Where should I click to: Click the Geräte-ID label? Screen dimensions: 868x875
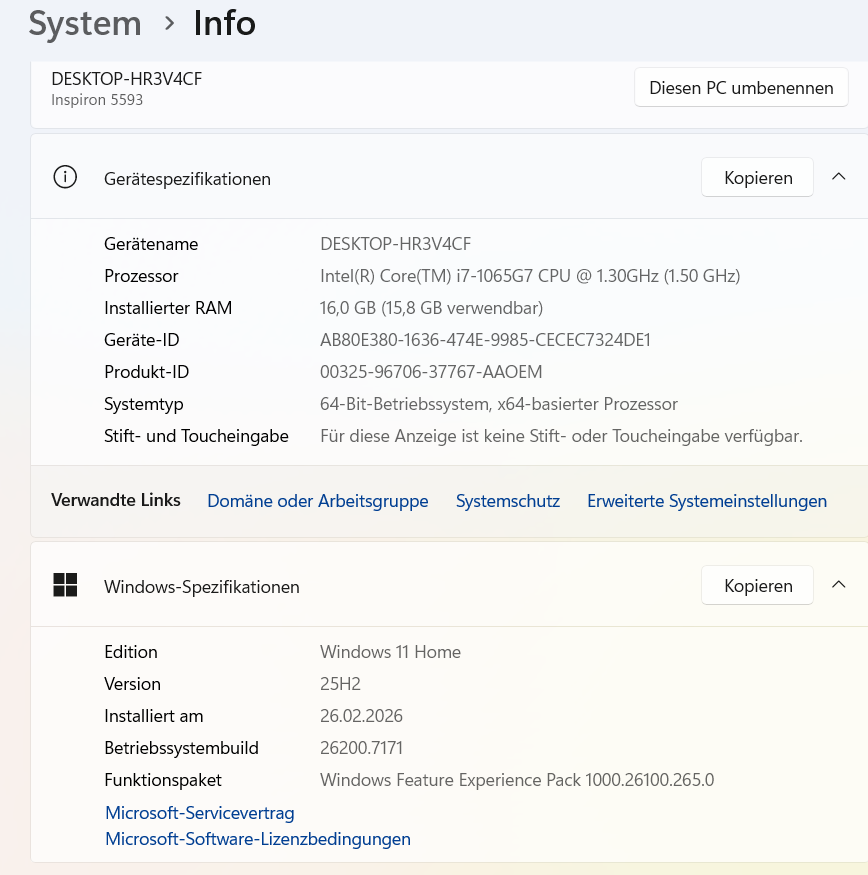click(x=142, y=340)
